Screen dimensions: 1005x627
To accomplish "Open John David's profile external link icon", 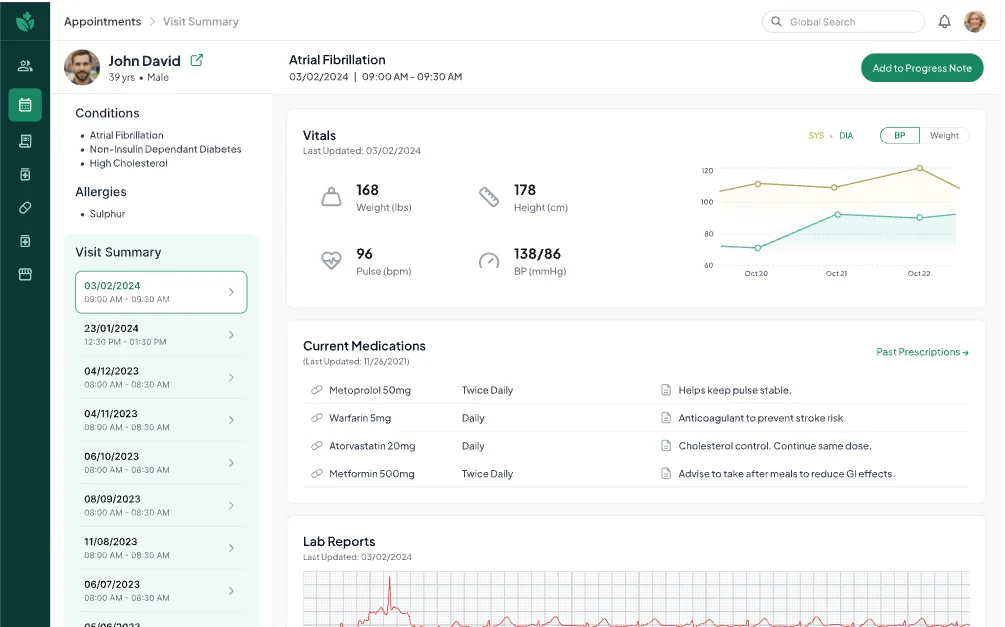I will click(197, 60).
